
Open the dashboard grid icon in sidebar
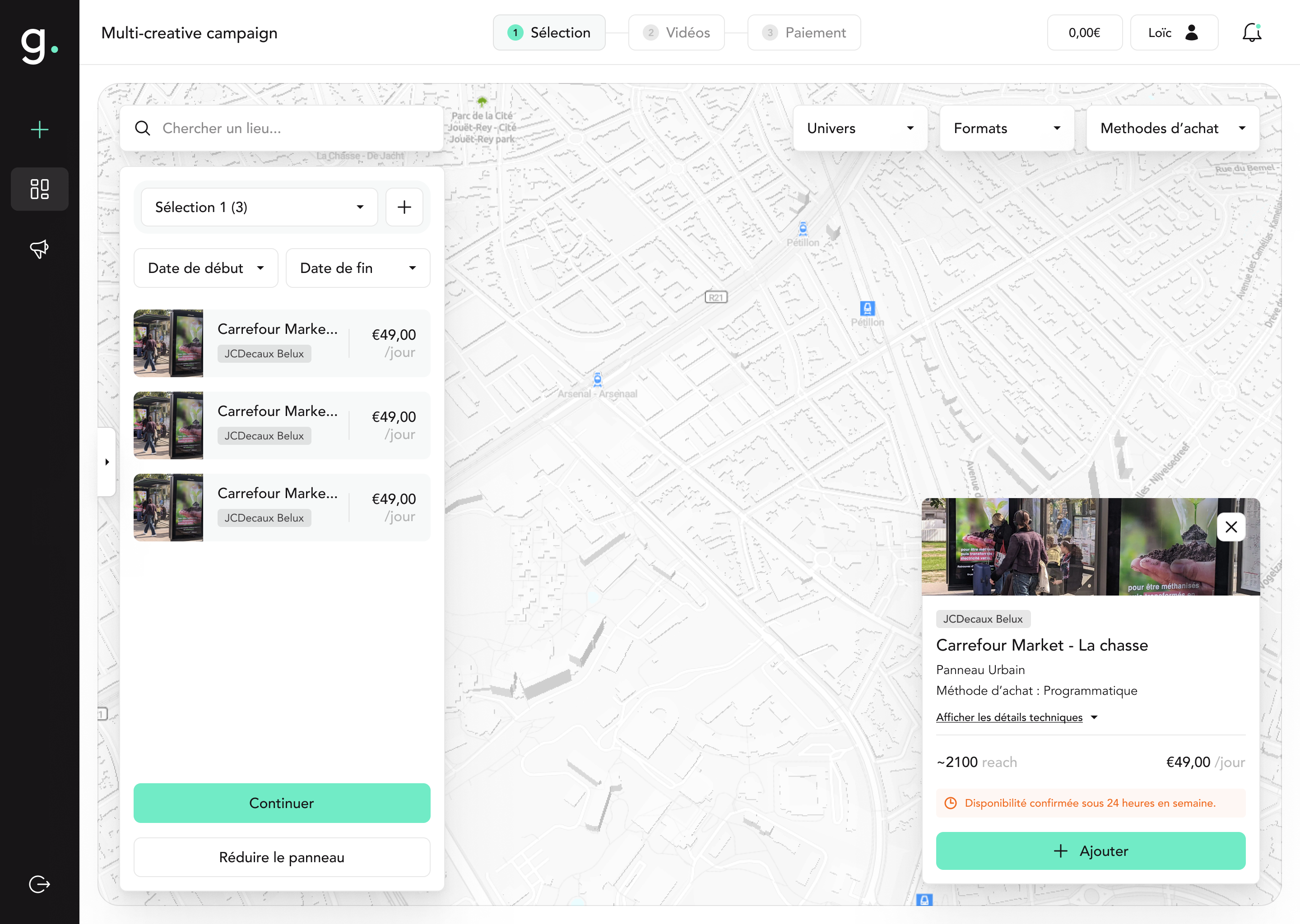point(39,189)
